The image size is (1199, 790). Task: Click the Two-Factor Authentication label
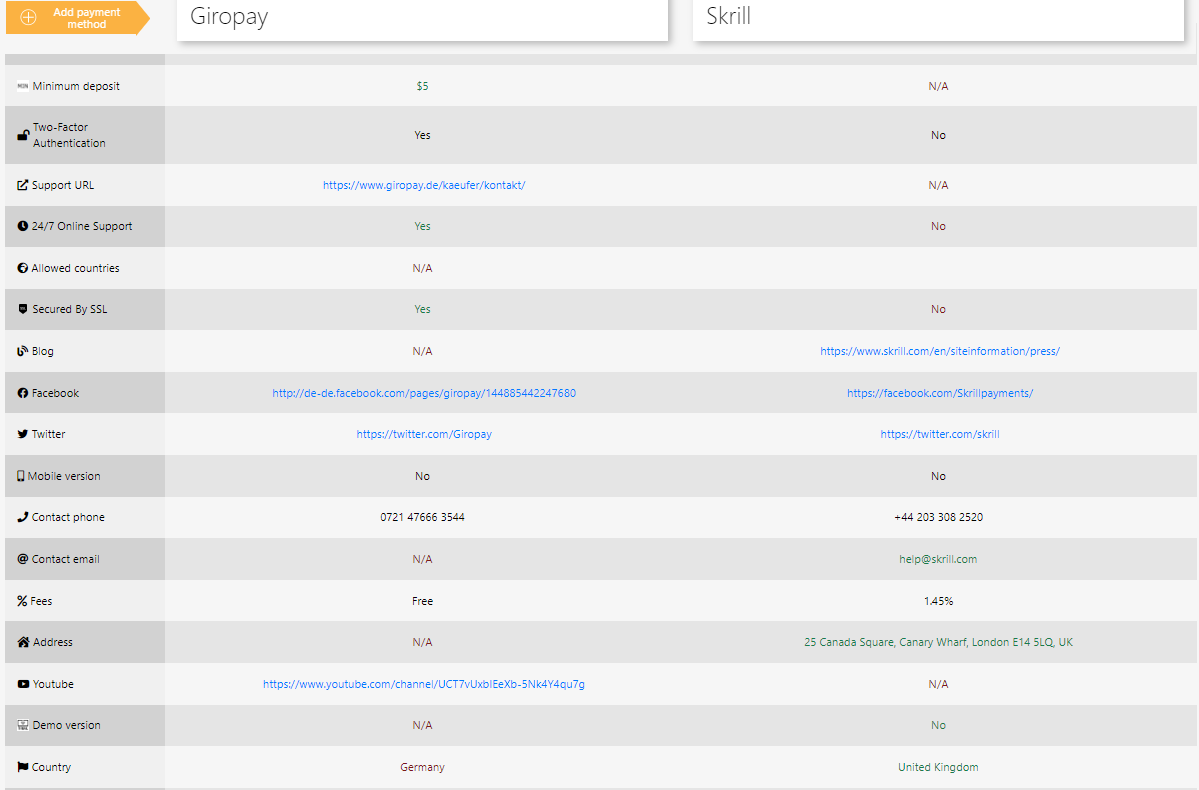(x=69, y=135)
